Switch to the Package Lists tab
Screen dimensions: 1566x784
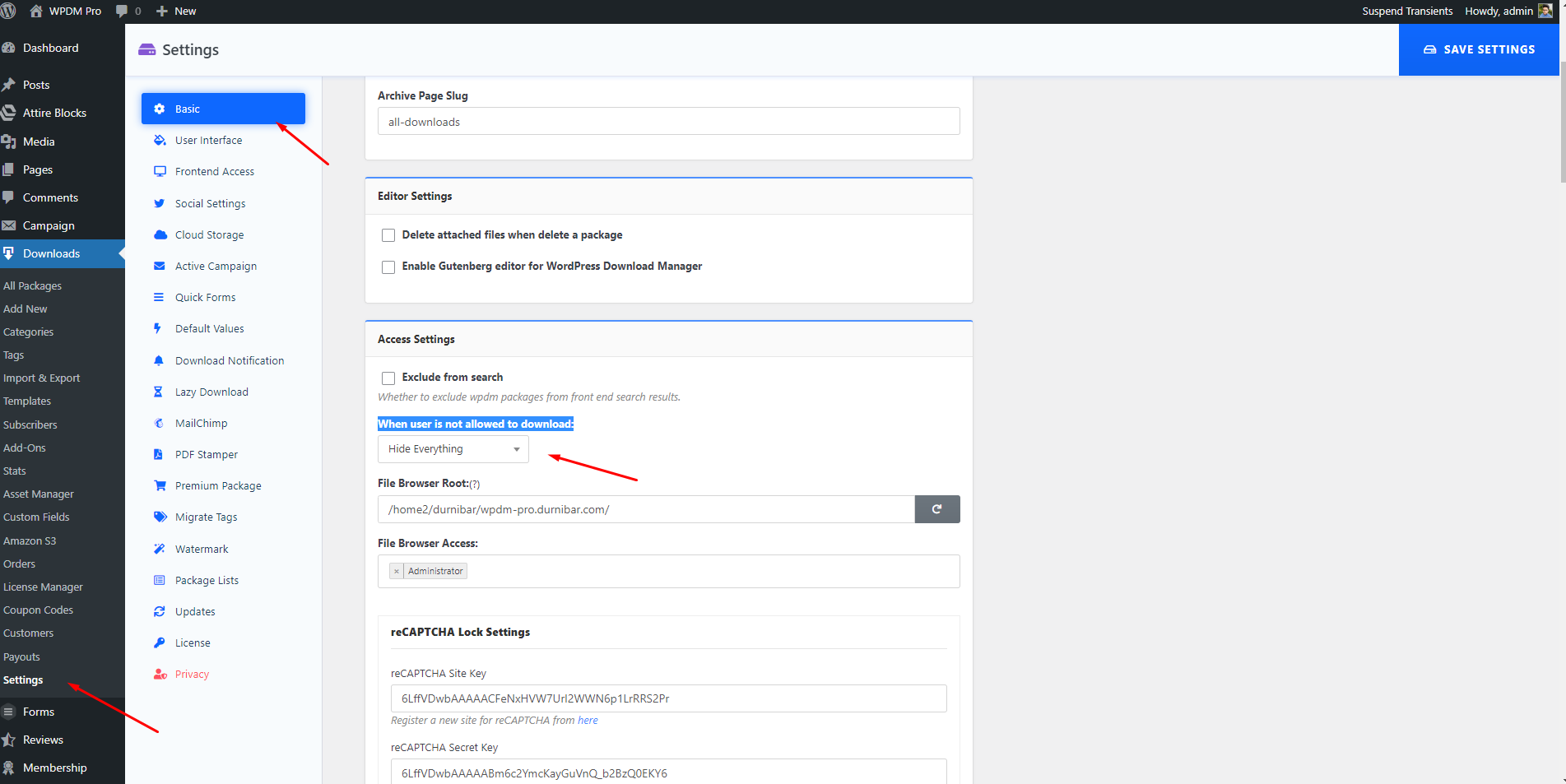point(207,580)
